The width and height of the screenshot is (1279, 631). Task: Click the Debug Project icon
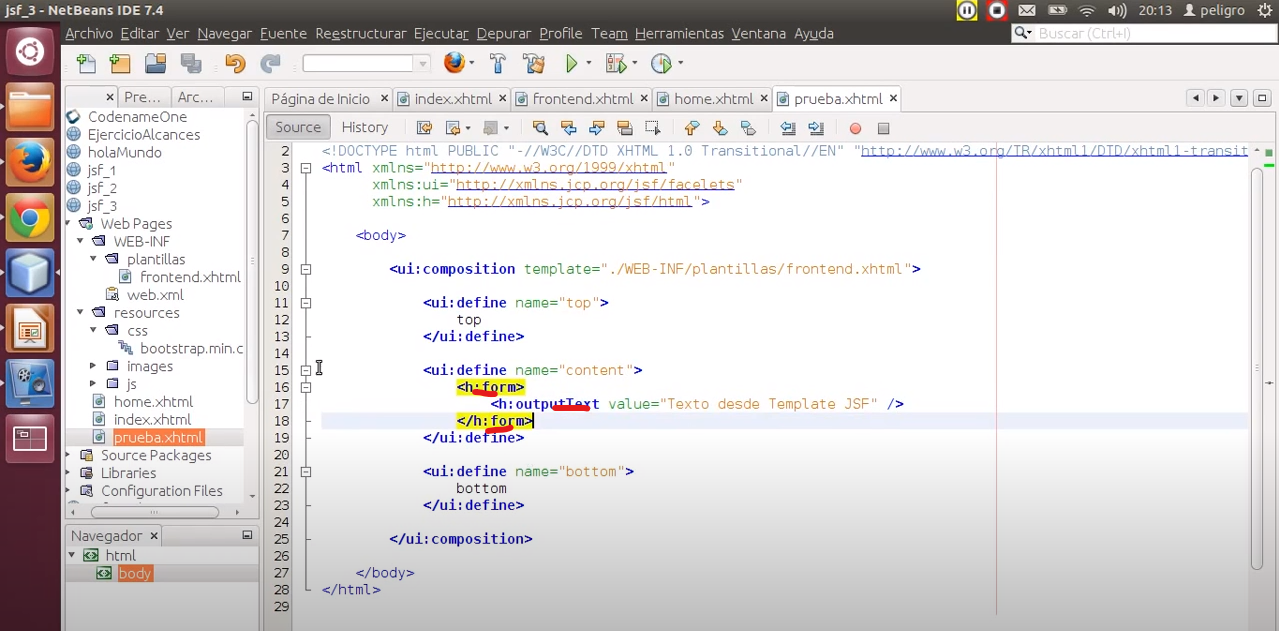click(615, 64)
